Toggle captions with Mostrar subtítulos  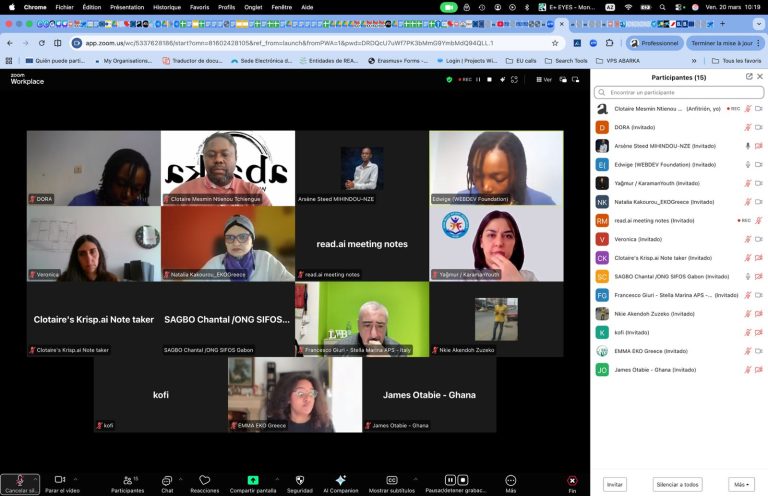[x=392, y=481]
